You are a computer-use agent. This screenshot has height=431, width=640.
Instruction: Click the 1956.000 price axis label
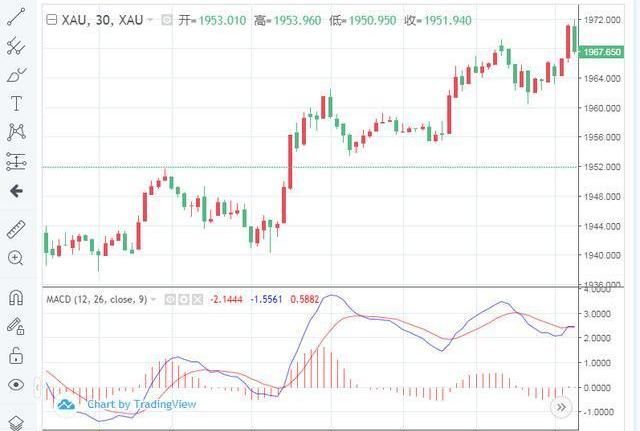[602, 137]
